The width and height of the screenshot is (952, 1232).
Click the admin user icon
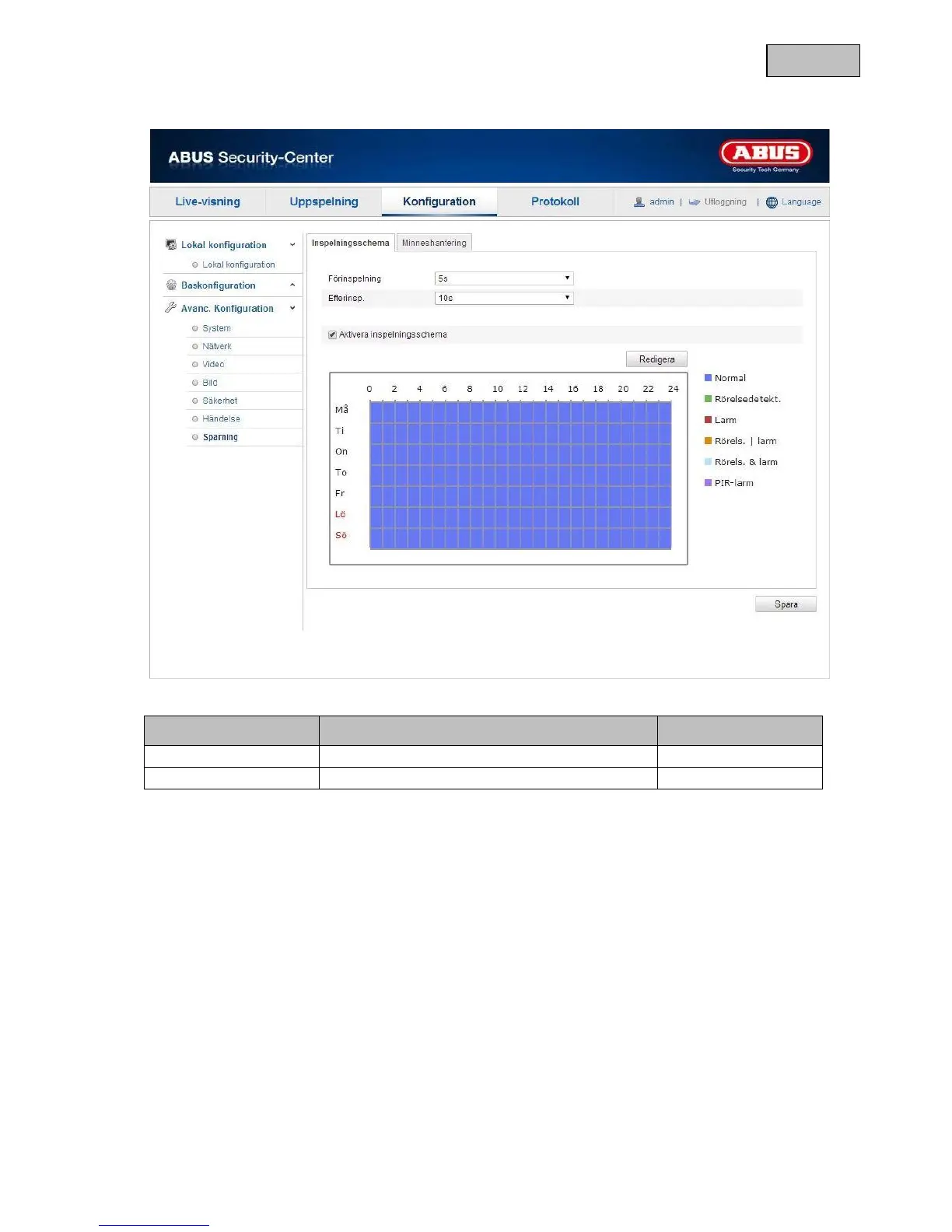tap(639, 202)
